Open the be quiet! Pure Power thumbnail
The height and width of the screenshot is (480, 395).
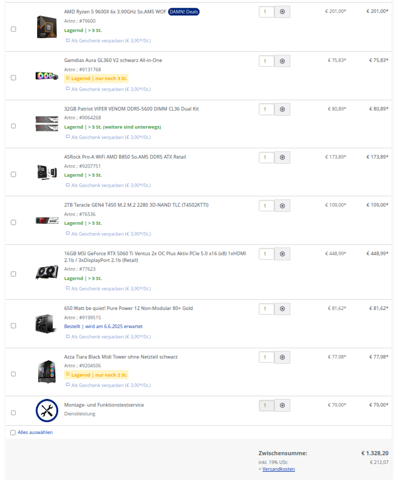[46, 323]
